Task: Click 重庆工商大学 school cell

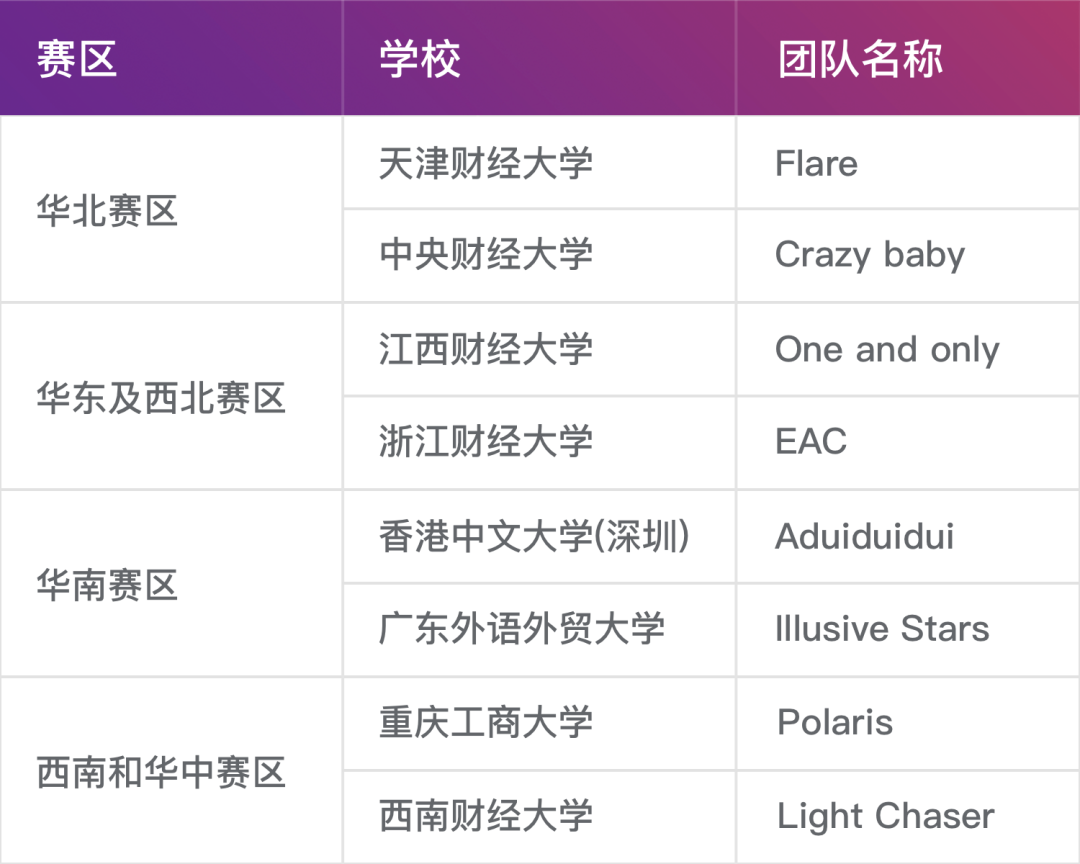Action: click(539, 723)
